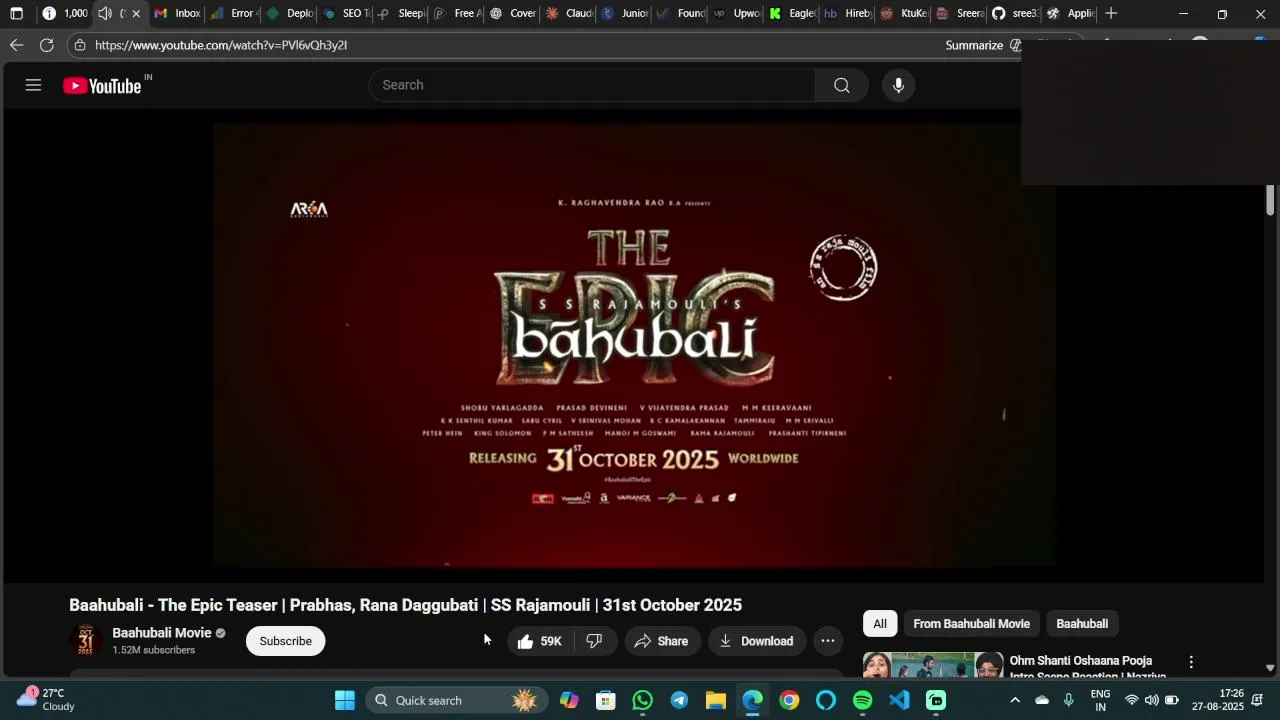Open Windows Start menu
1280x720 pixels.
[x=345, y=700]
